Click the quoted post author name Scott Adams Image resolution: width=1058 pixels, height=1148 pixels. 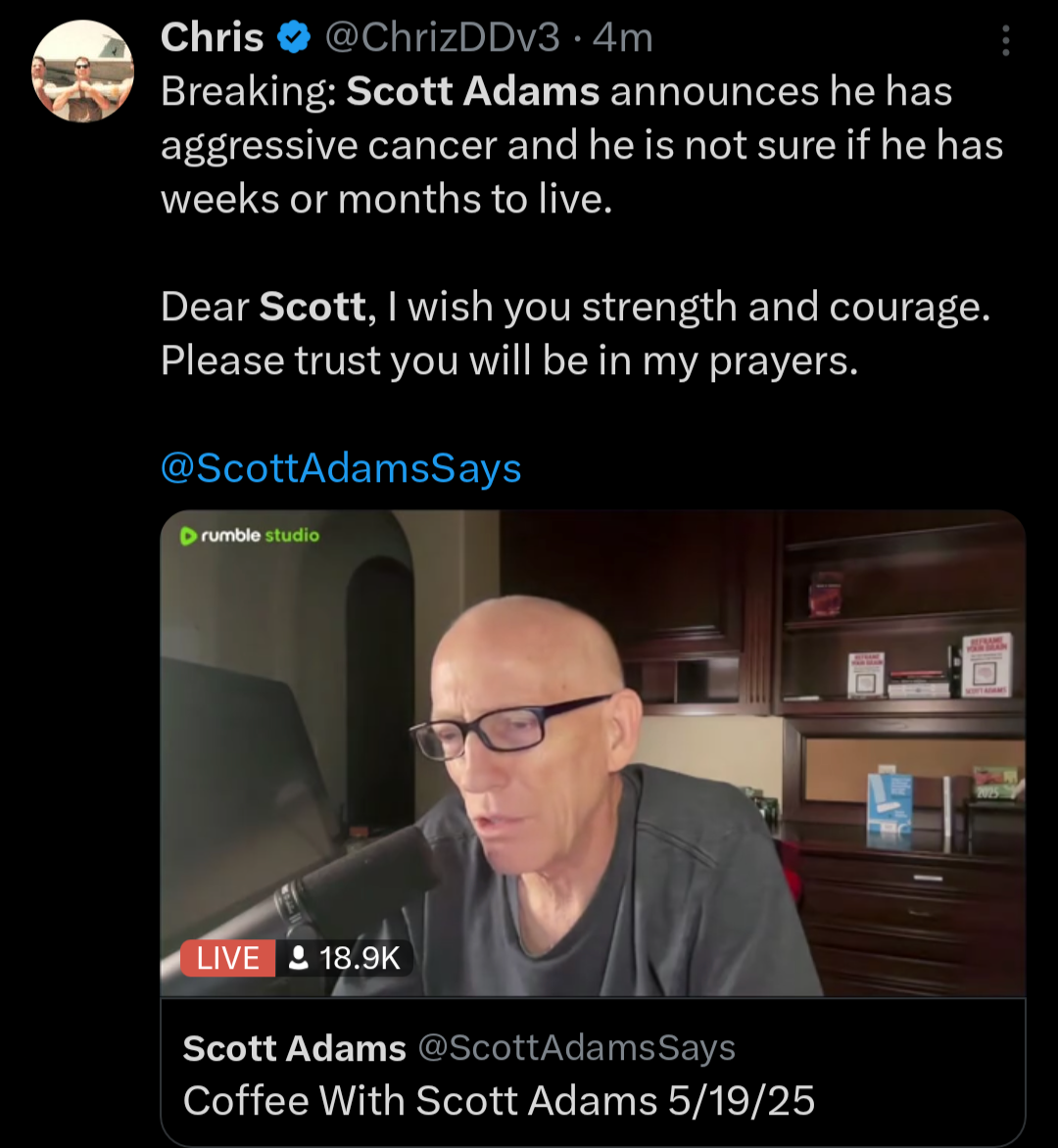click(x=294, y=1048)
